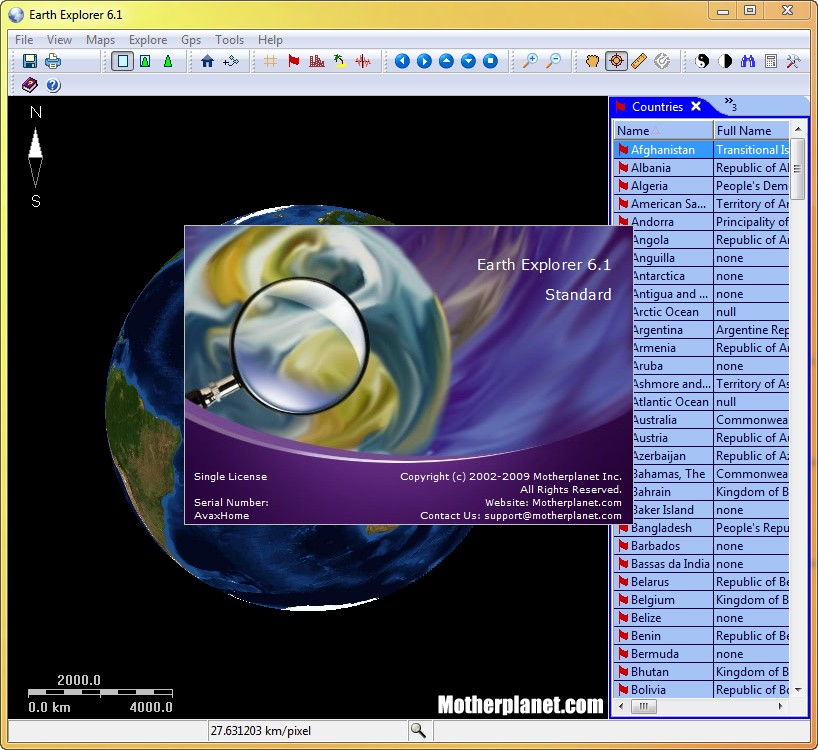Select the Afghanistan row
Screen dimensions: 818x750
point(701,150)
